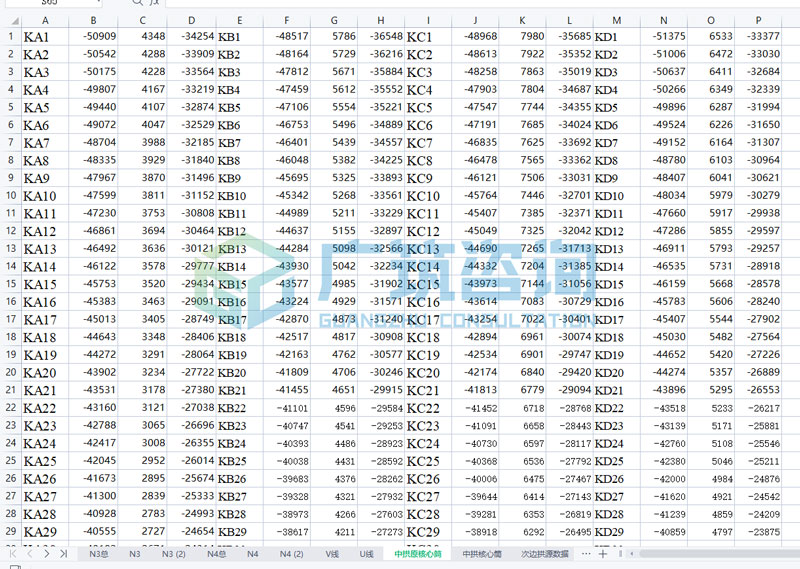
Task: Click cell with value 5786
Action: (334, 37)
